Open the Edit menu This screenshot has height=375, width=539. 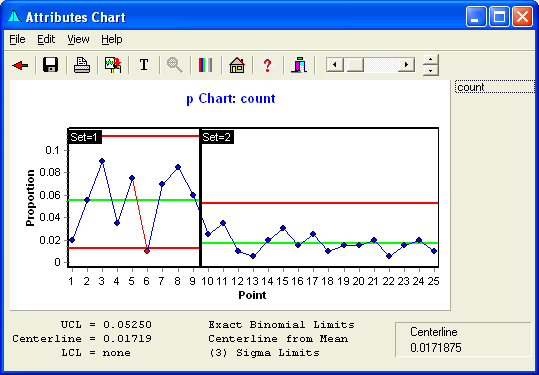[x=46, y=40]
